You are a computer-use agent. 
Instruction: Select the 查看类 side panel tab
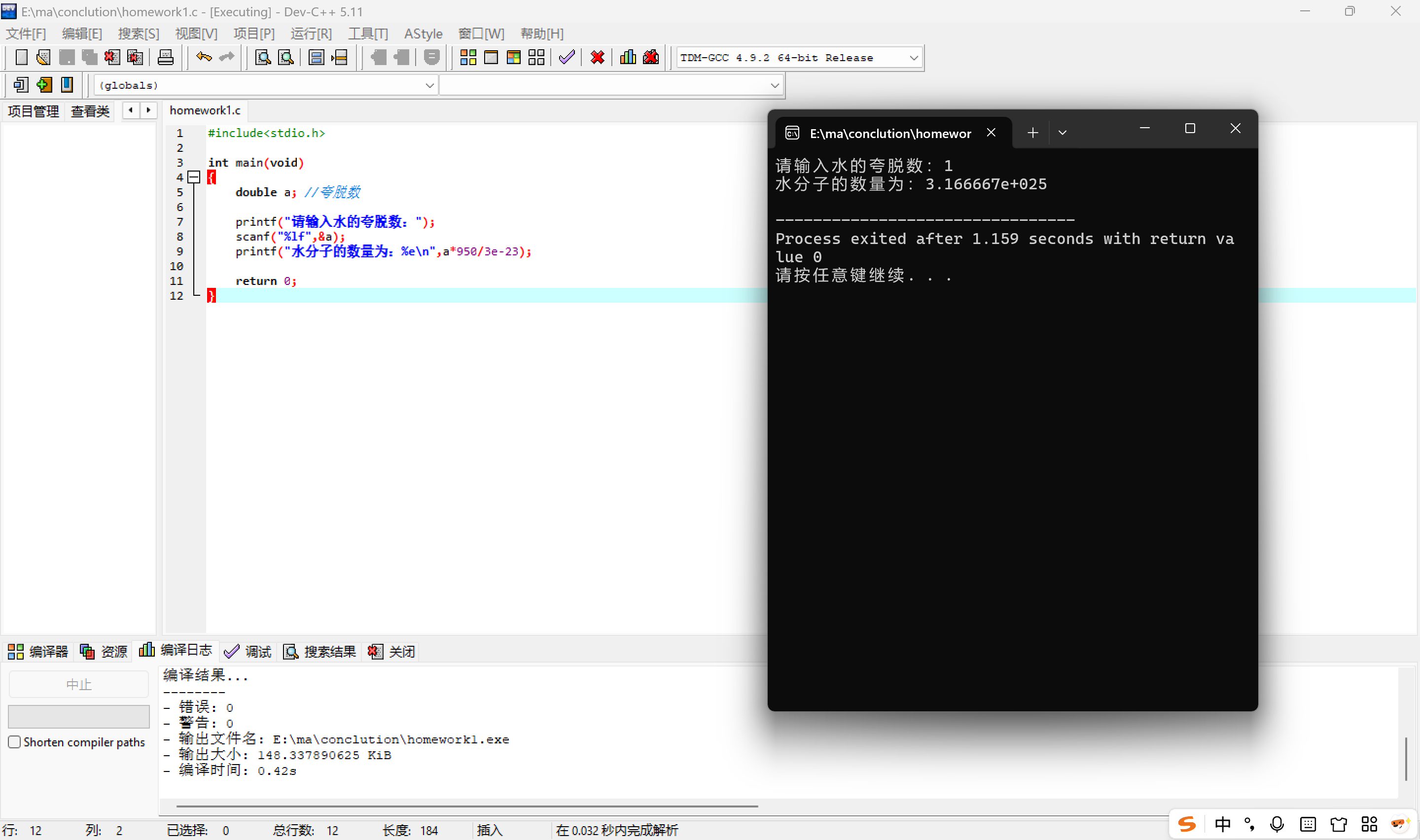point(90,111)
